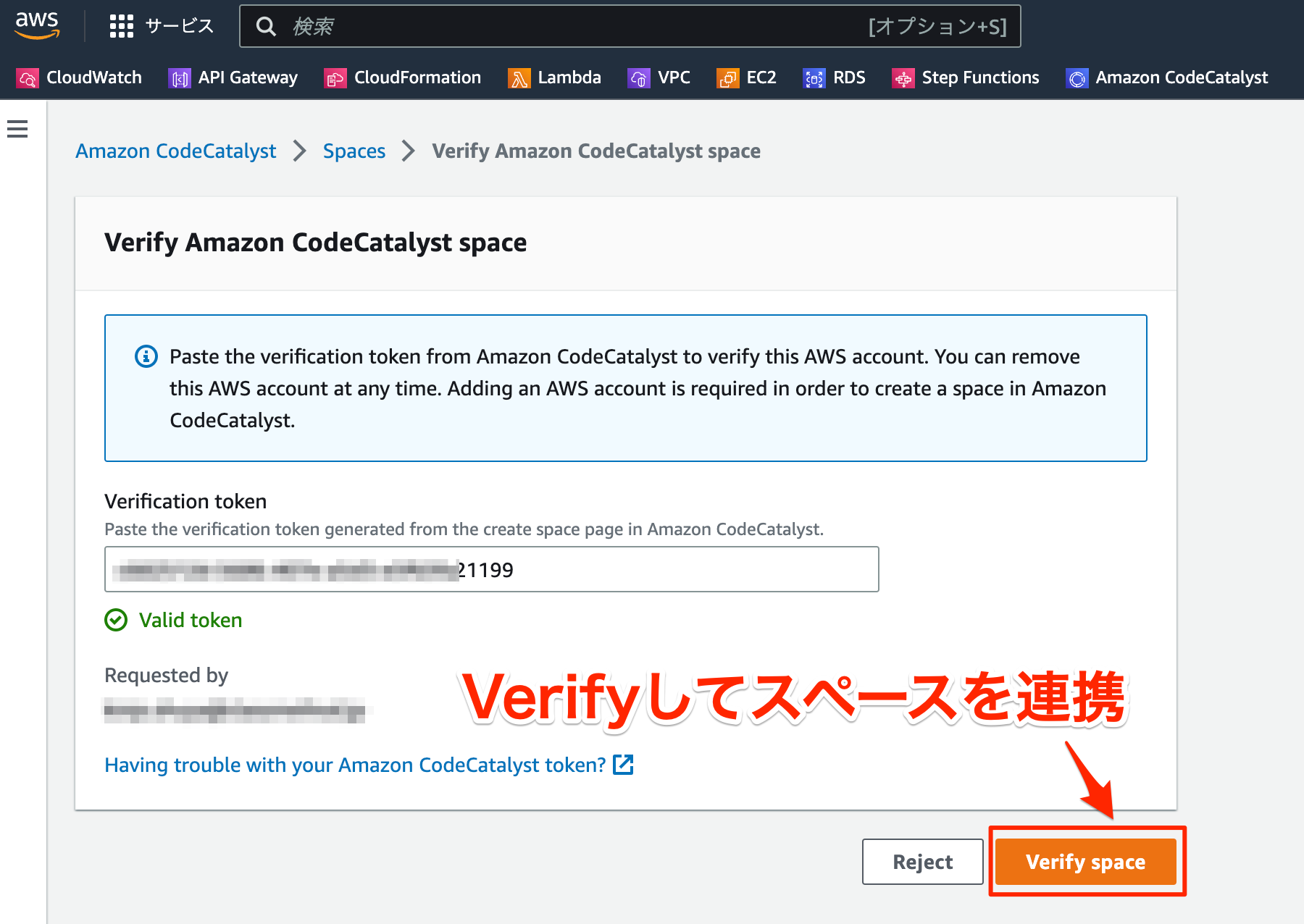Open the external link icon beside token help
The width and height of the screenshot is (1304, 924).
pyautogui.click(x=623, y=765)
